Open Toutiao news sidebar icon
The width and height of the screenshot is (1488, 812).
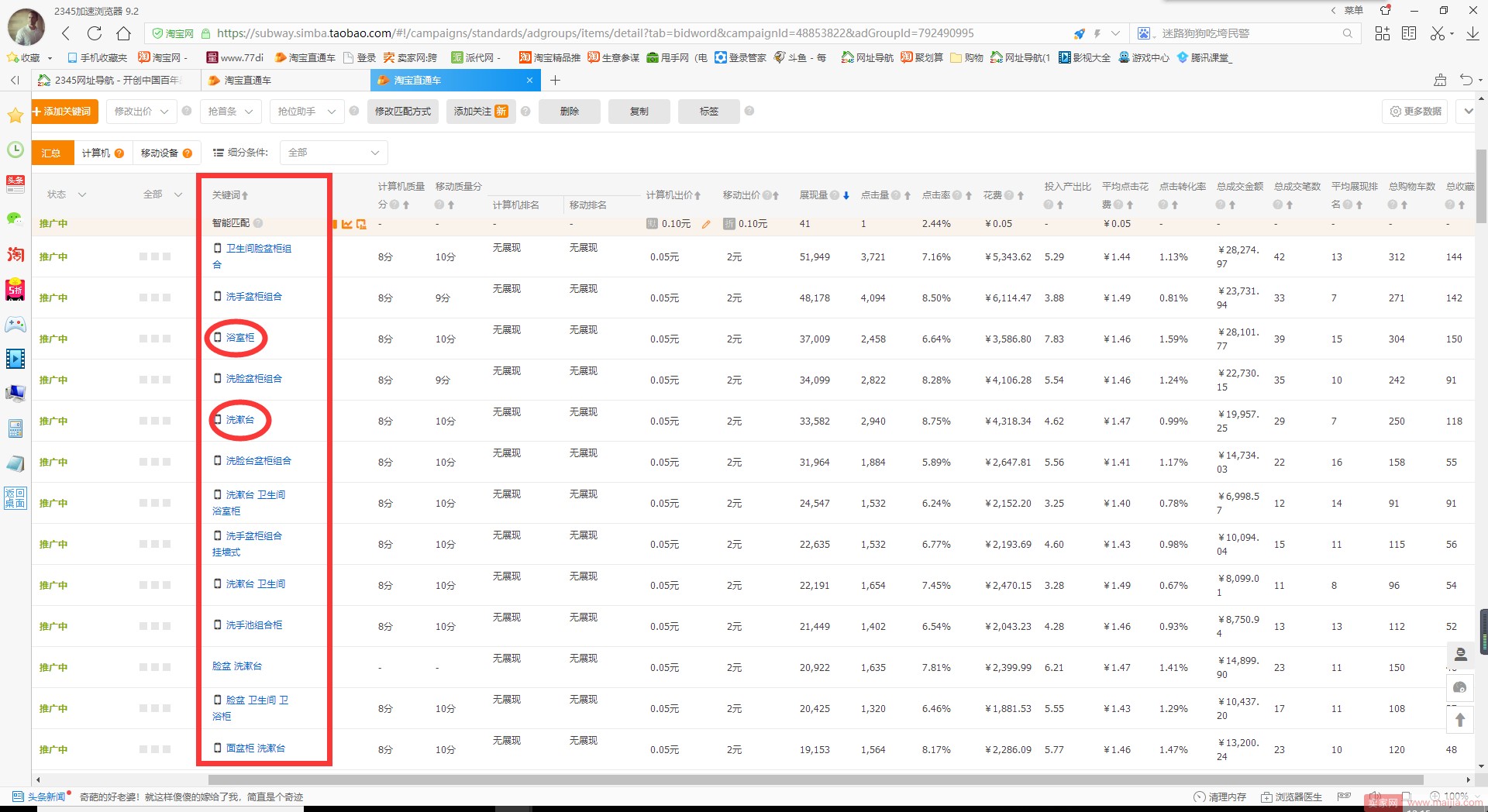(x=15, y=184)
